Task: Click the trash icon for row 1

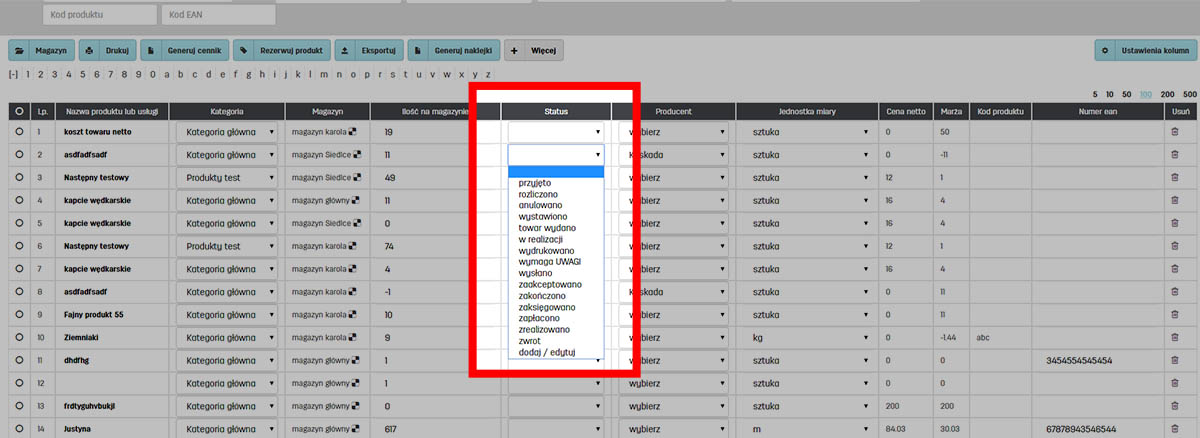Action: 1174,131
